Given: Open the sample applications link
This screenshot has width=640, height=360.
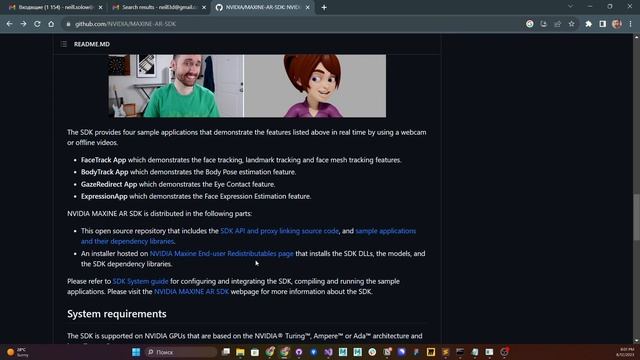Looking at the screenshot, I should coord(249,236).
